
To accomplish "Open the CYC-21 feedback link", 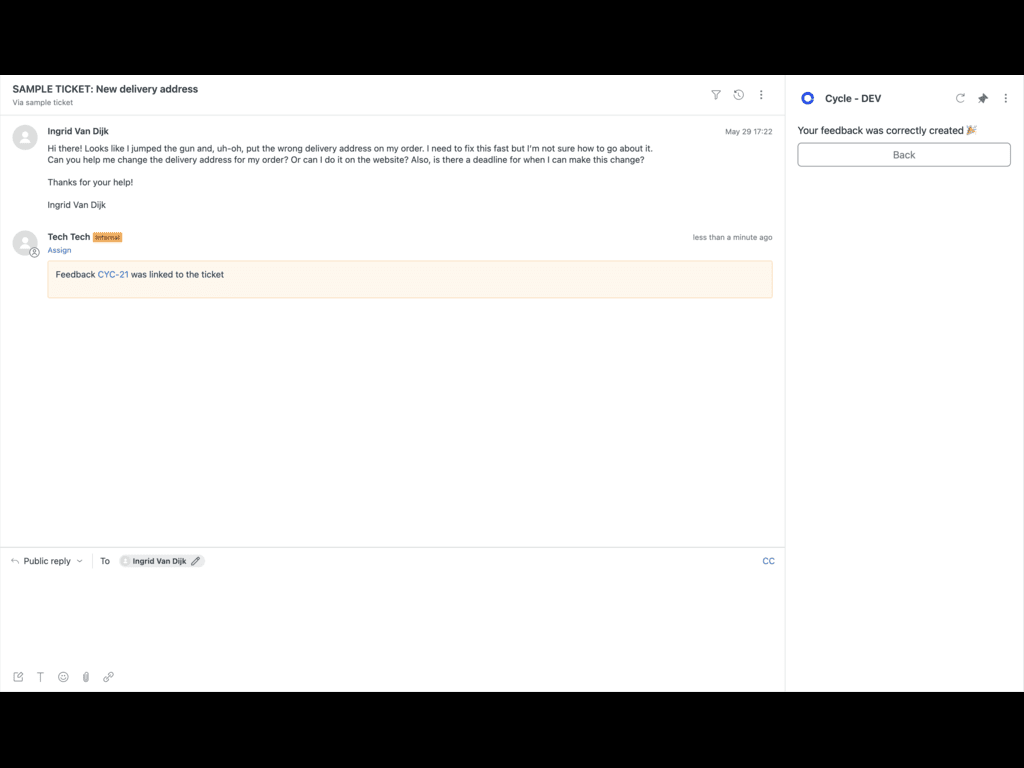I will (x=113, y=274).
